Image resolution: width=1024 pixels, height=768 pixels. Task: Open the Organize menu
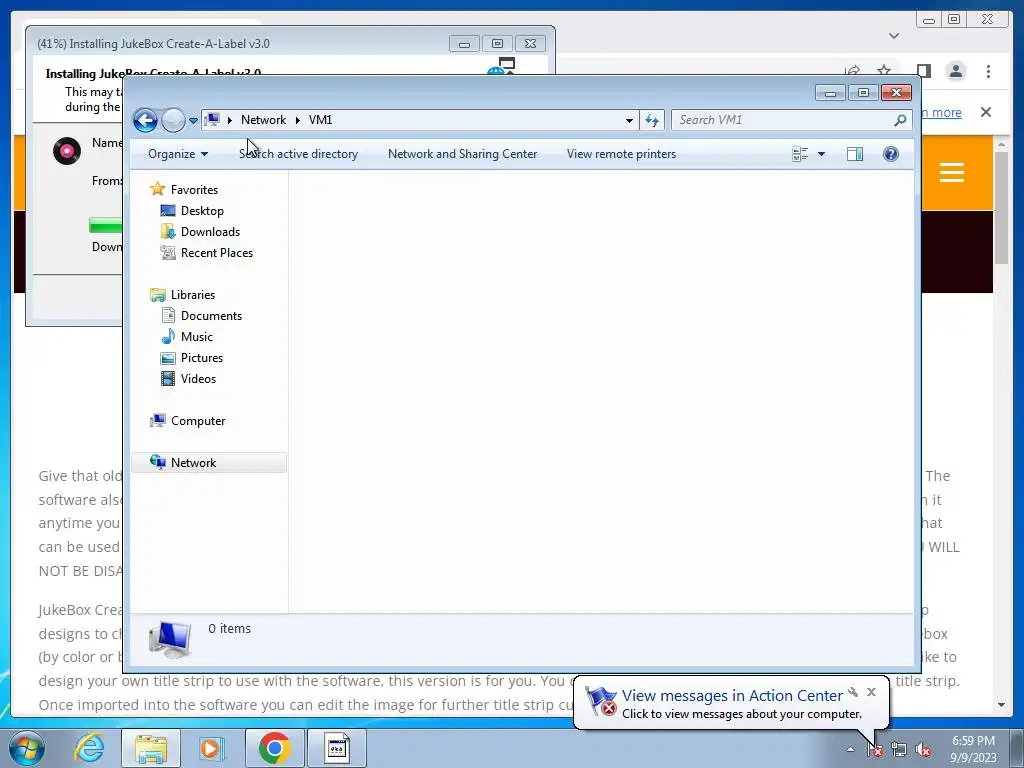tap(178, 154)
